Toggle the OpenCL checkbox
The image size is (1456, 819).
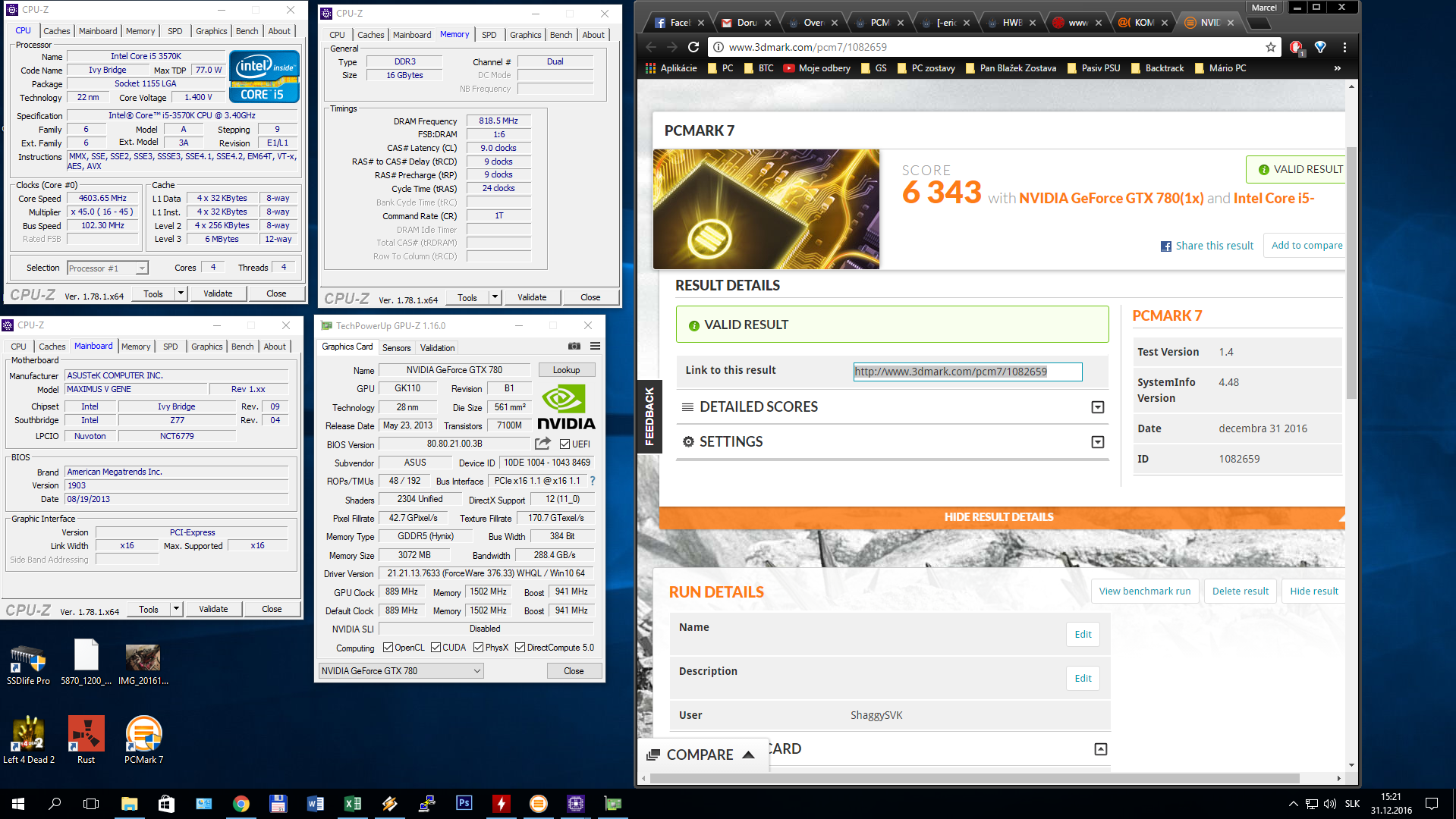click(388, 648)
